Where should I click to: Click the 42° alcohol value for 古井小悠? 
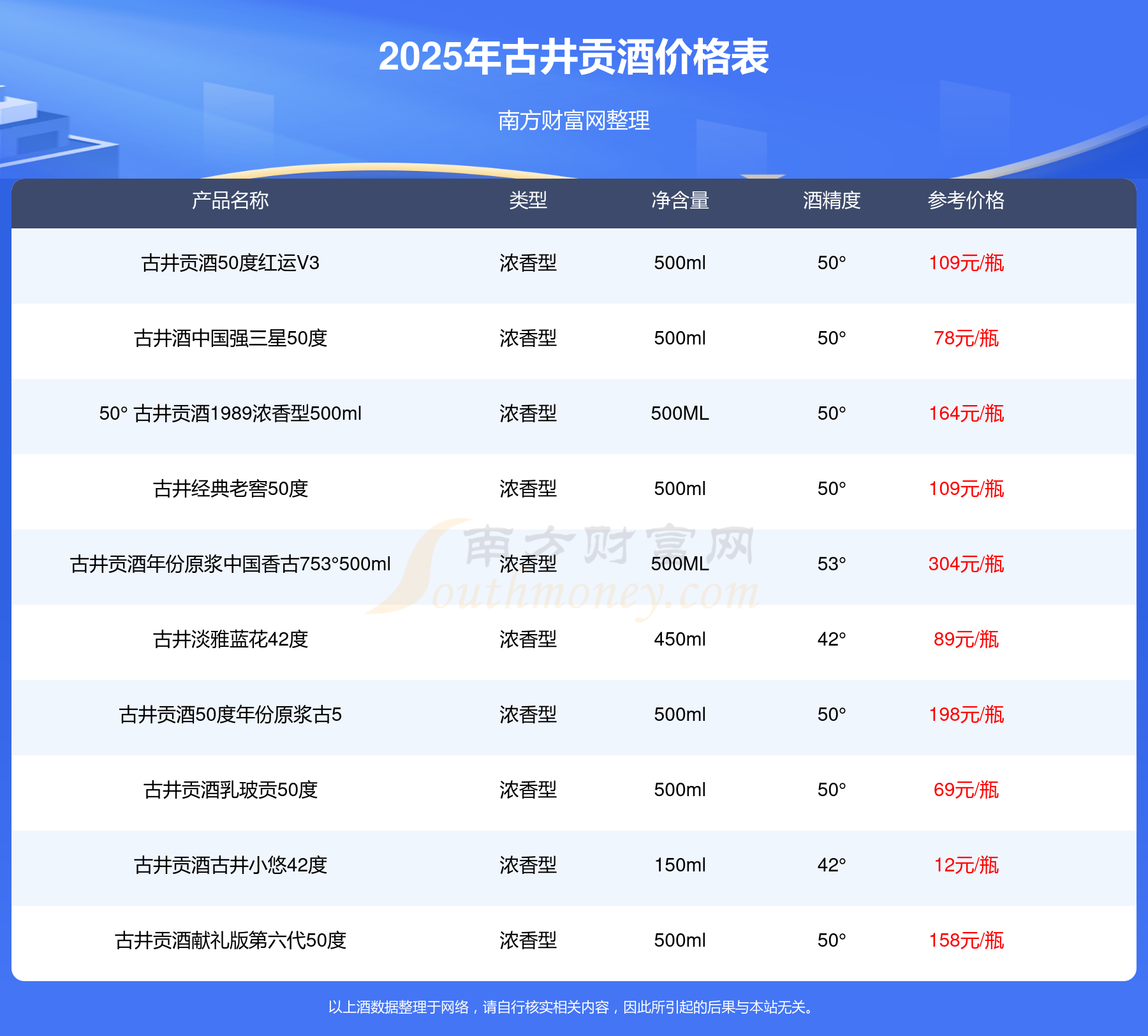click(832, 865)
